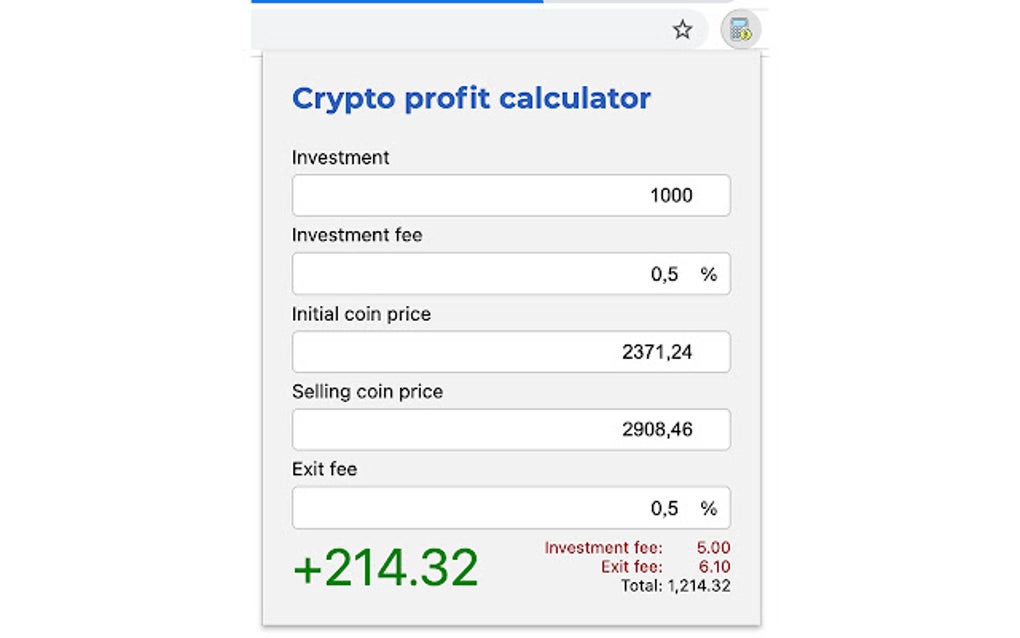The height and width of the screenshot is (638, 1020).
Task: Select the Initial coin price field
Action: [x=510, y=351]
